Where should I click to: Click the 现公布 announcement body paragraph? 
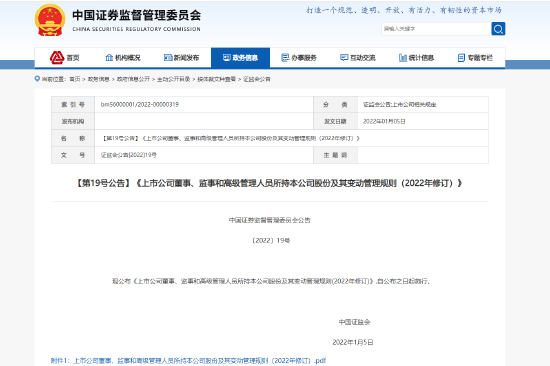tap(271, 281)
